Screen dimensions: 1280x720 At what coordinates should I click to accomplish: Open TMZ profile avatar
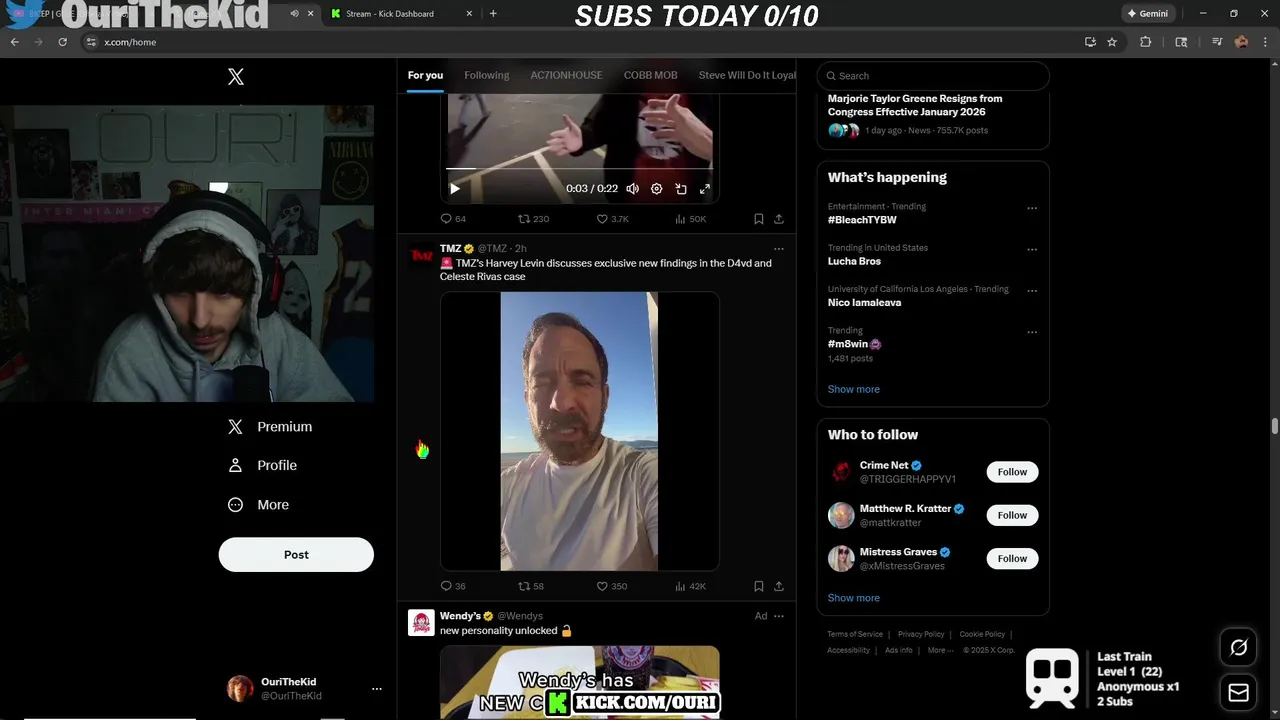pyautogui.click(x=421, y=255)
